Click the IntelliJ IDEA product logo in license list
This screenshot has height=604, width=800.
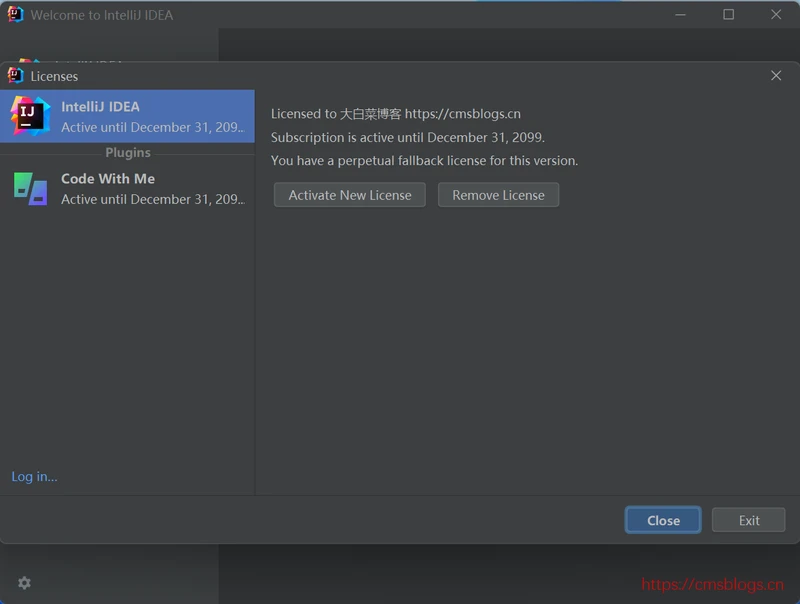click(x=30, y=116)
